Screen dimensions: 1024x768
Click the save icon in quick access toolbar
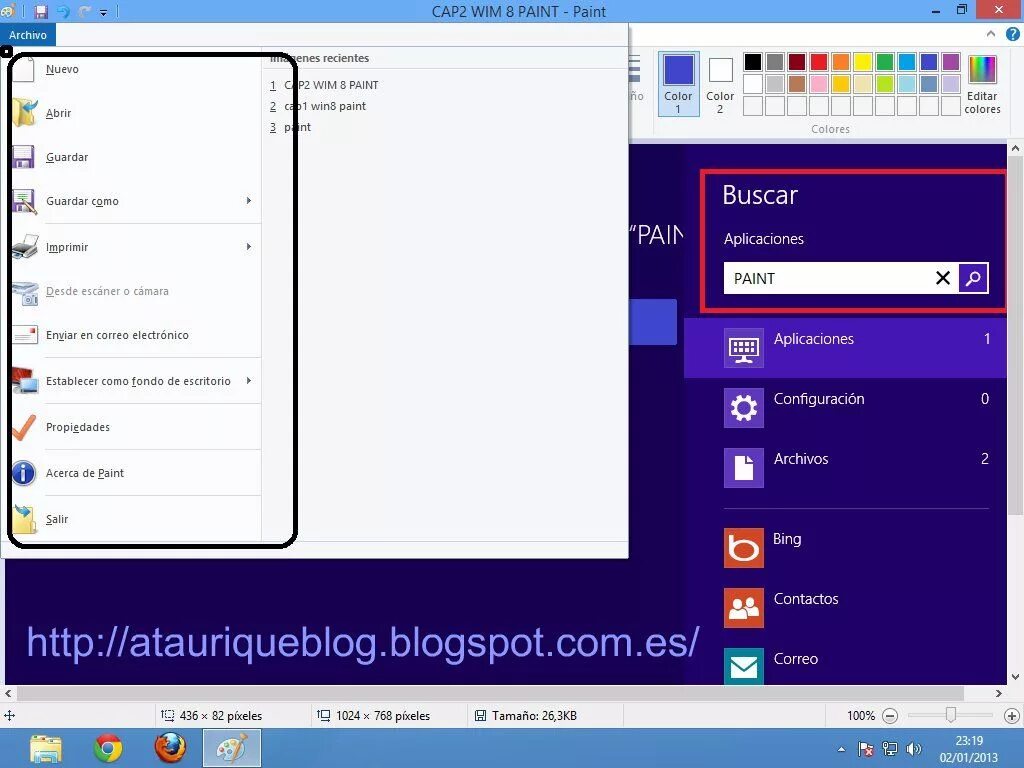41,11
